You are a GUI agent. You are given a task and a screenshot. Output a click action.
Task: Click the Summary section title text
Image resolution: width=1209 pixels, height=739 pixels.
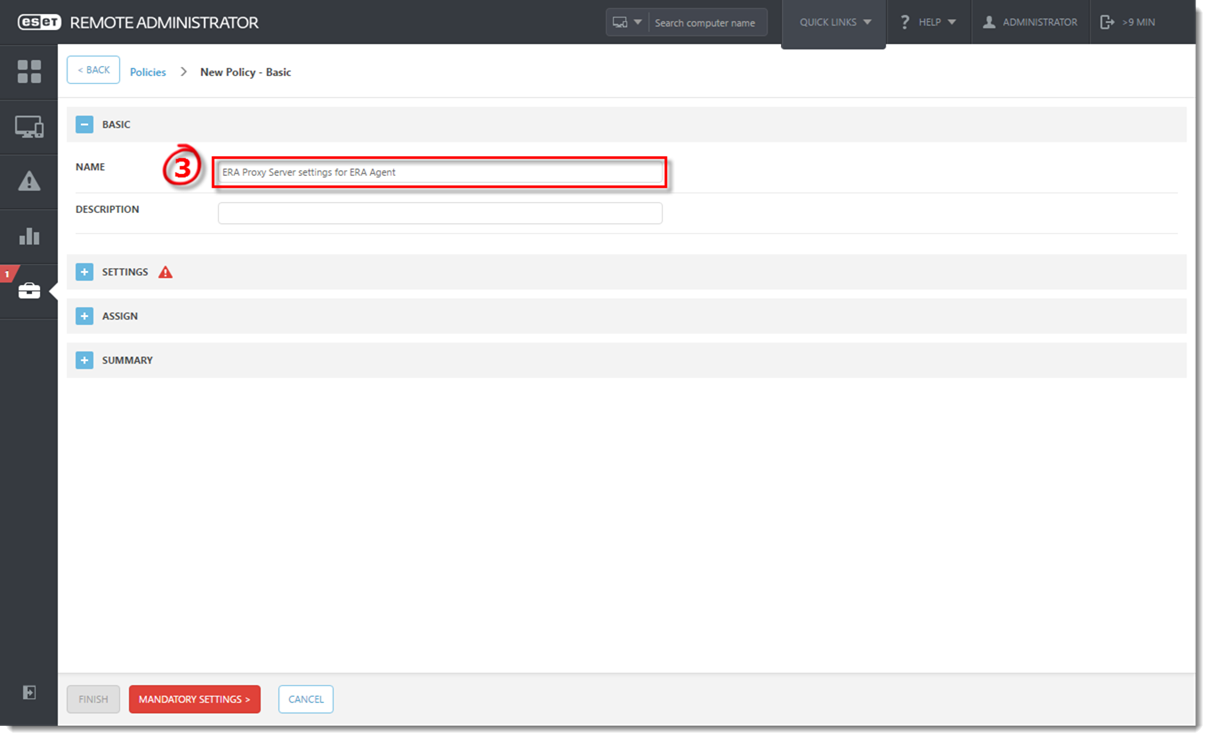[x=127, y=360]
